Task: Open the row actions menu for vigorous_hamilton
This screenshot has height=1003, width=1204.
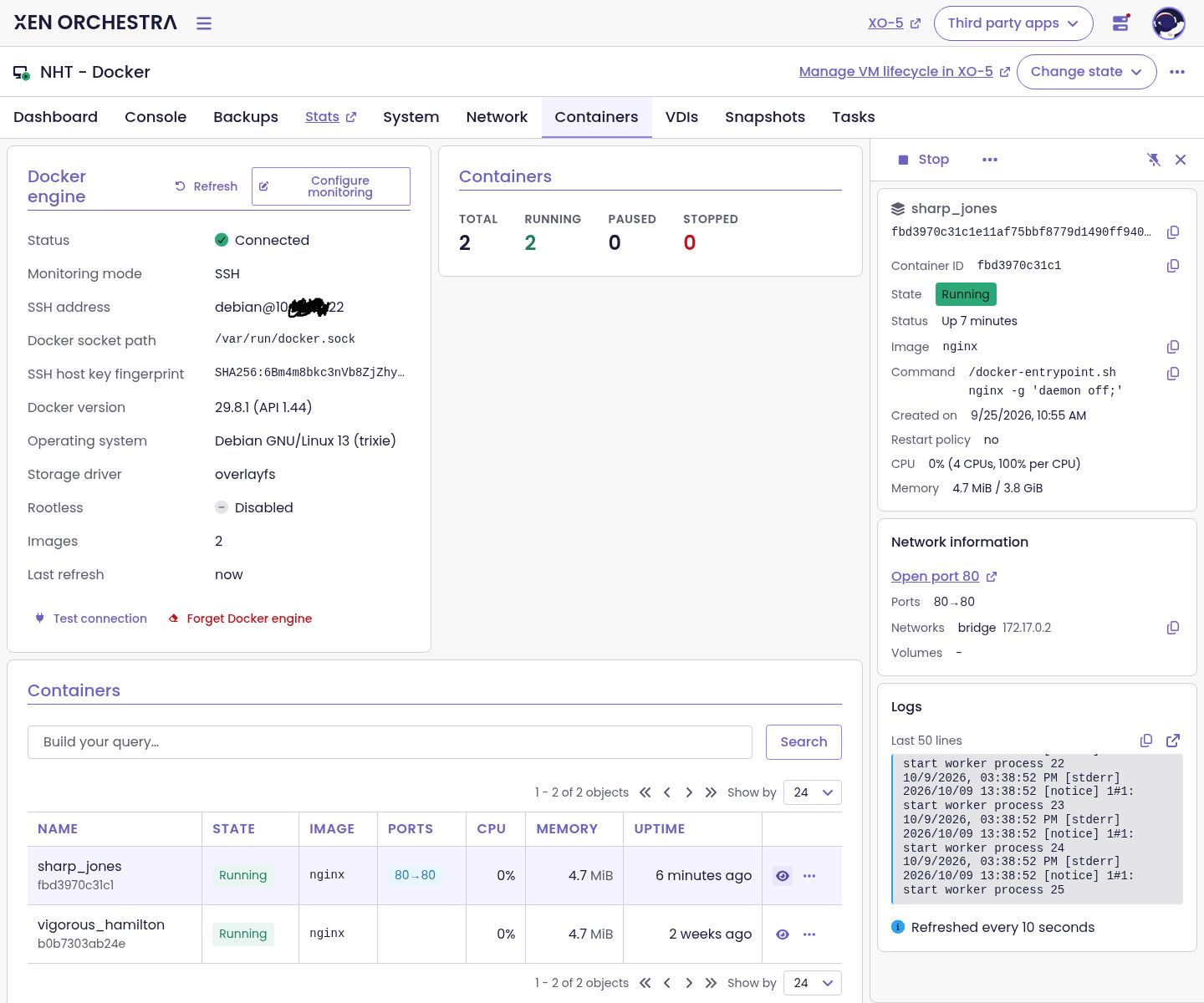Action: point(809,934)
